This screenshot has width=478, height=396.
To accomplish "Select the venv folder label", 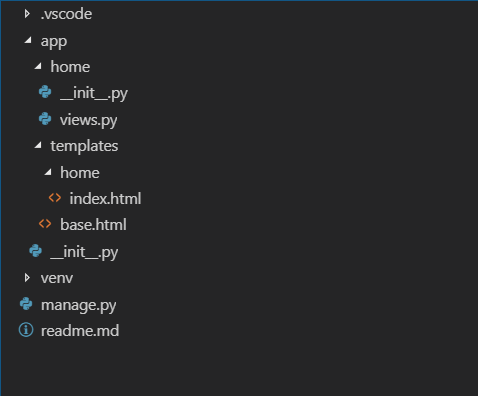I will point(57,278).
